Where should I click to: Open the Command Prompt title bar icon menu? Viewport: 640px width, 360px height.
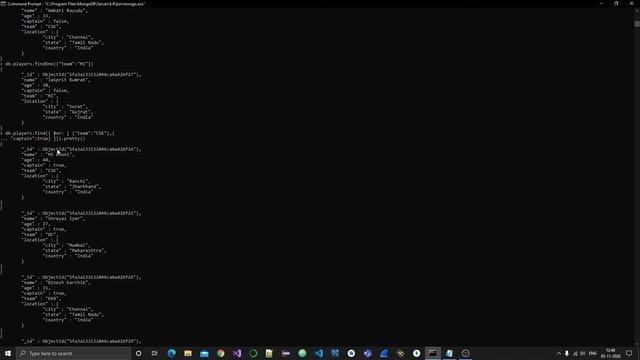3,3
